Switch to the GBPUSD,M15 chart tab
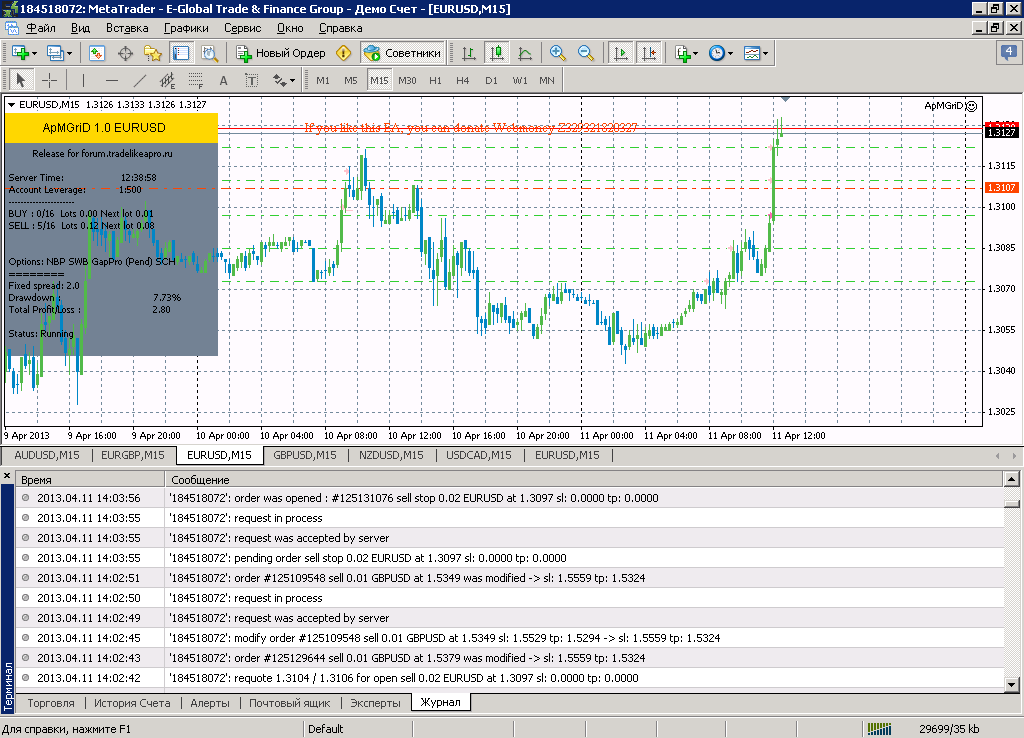This screenshot has height=738, width=1024. pyautogui.click(x=305, y=455)
